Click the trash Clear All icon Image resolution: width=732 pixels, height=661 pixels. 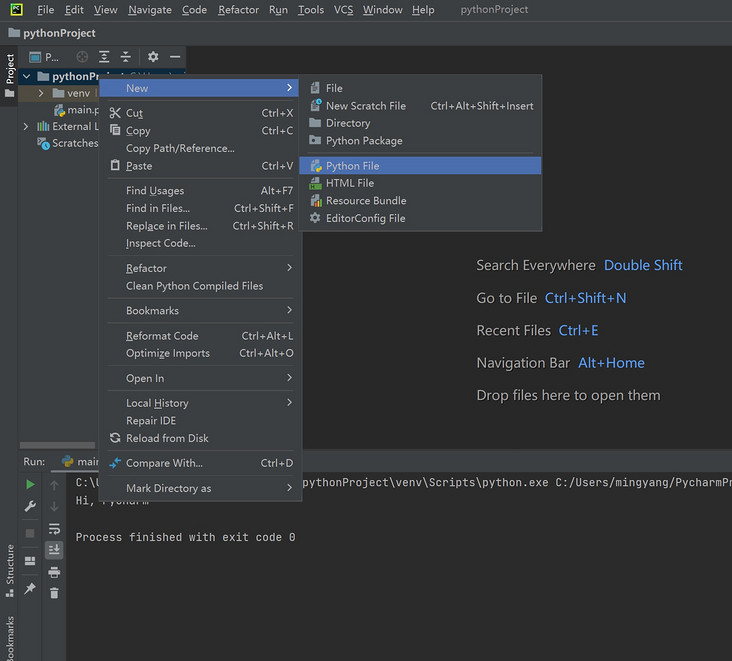click(54, 593)
